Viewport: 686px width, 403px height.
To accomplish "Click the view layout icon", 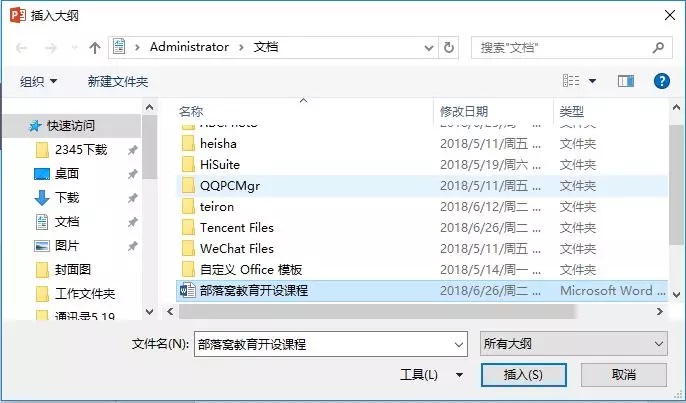I will tap(571, 81).
